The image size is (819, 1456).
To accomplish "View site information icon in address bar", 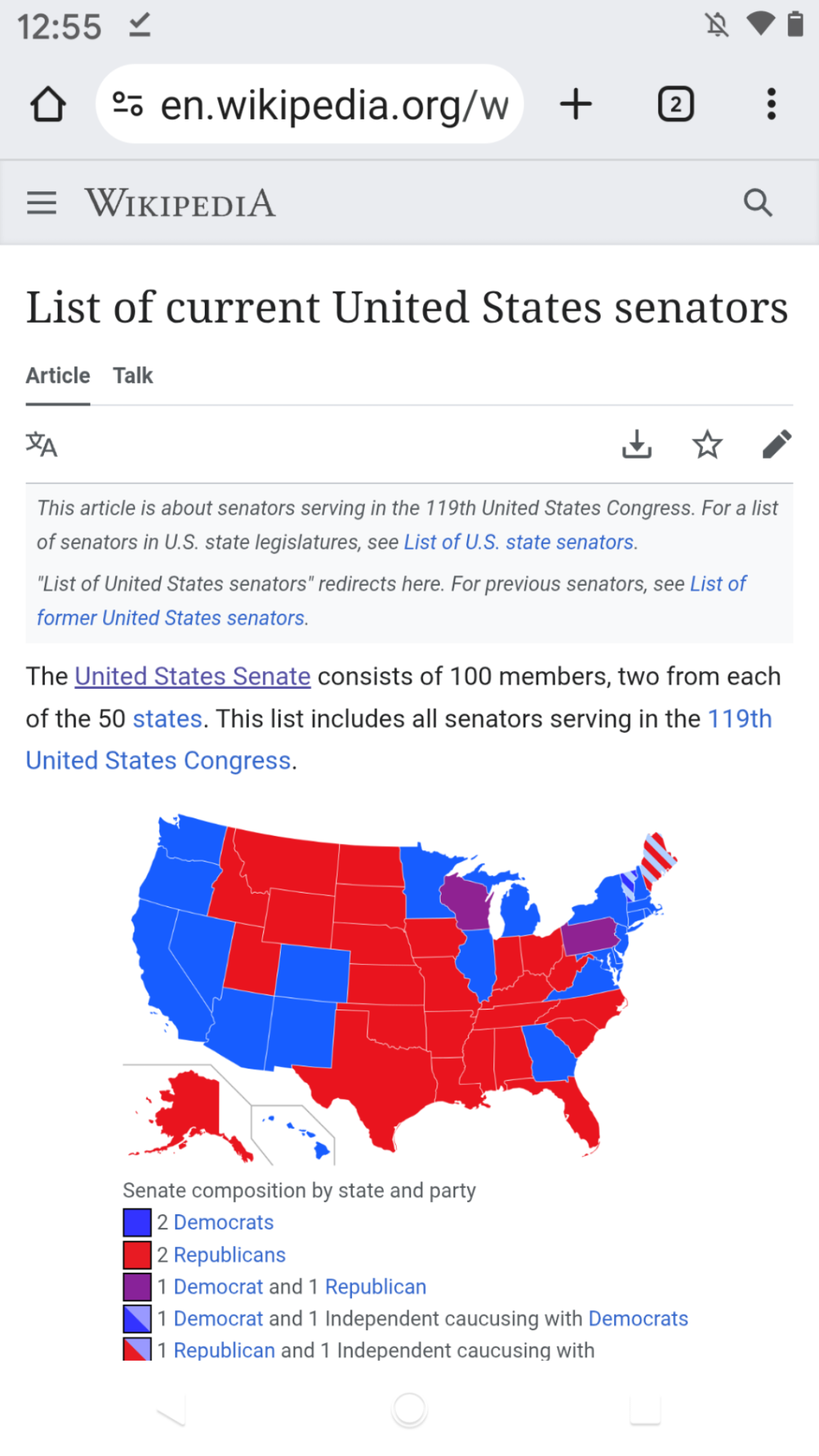I will [x=128, y=105].
